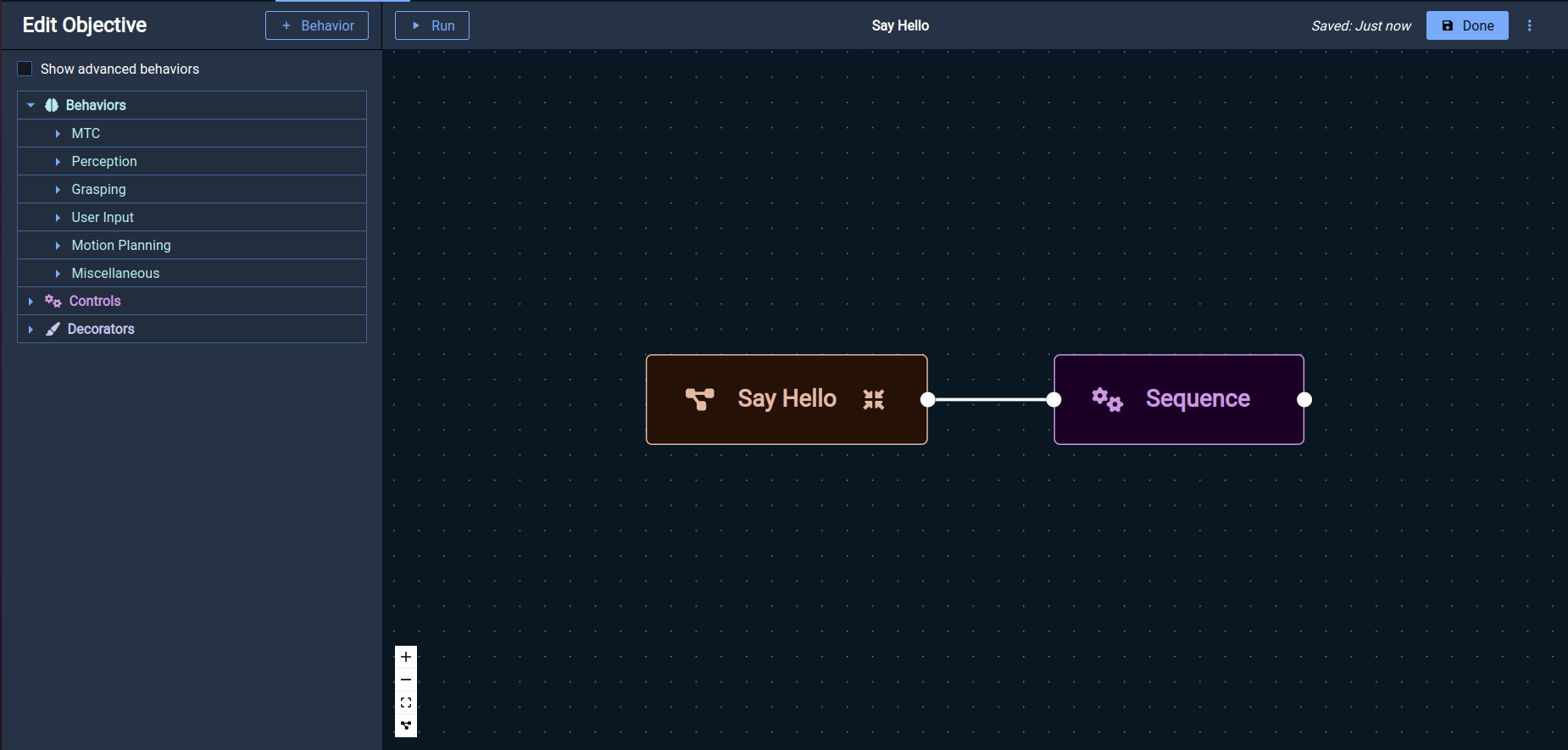Click the fit view icon
The height and width of the screenshot is (750, 1568).
point(406,703)
